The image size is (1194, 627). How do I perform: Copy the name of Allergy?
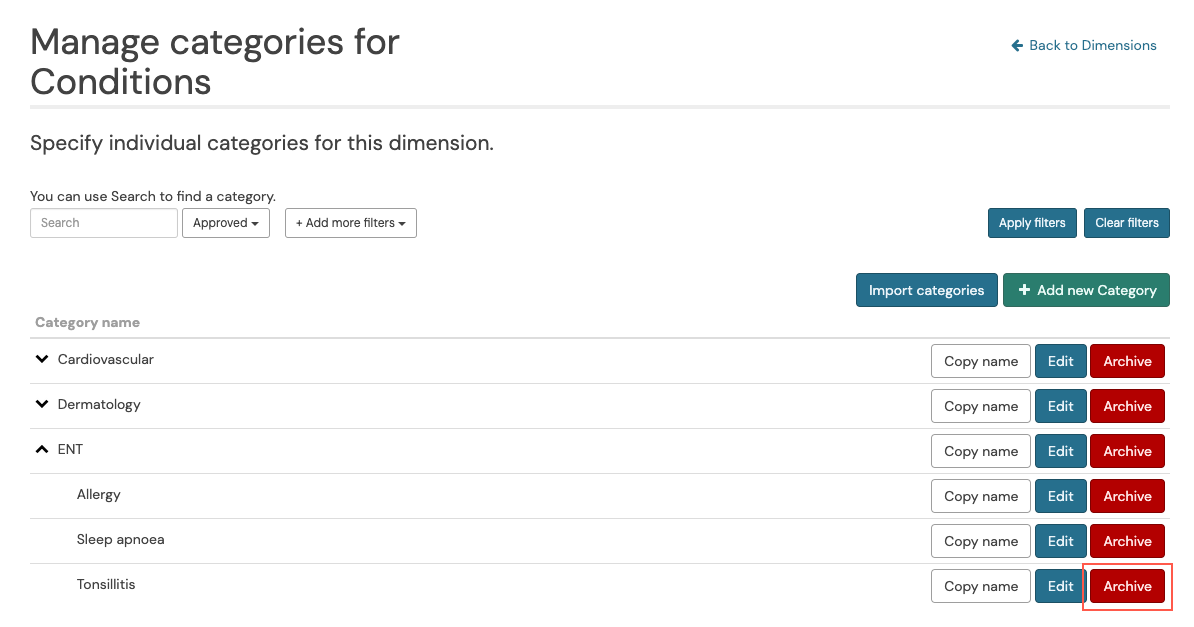[980, 495]
